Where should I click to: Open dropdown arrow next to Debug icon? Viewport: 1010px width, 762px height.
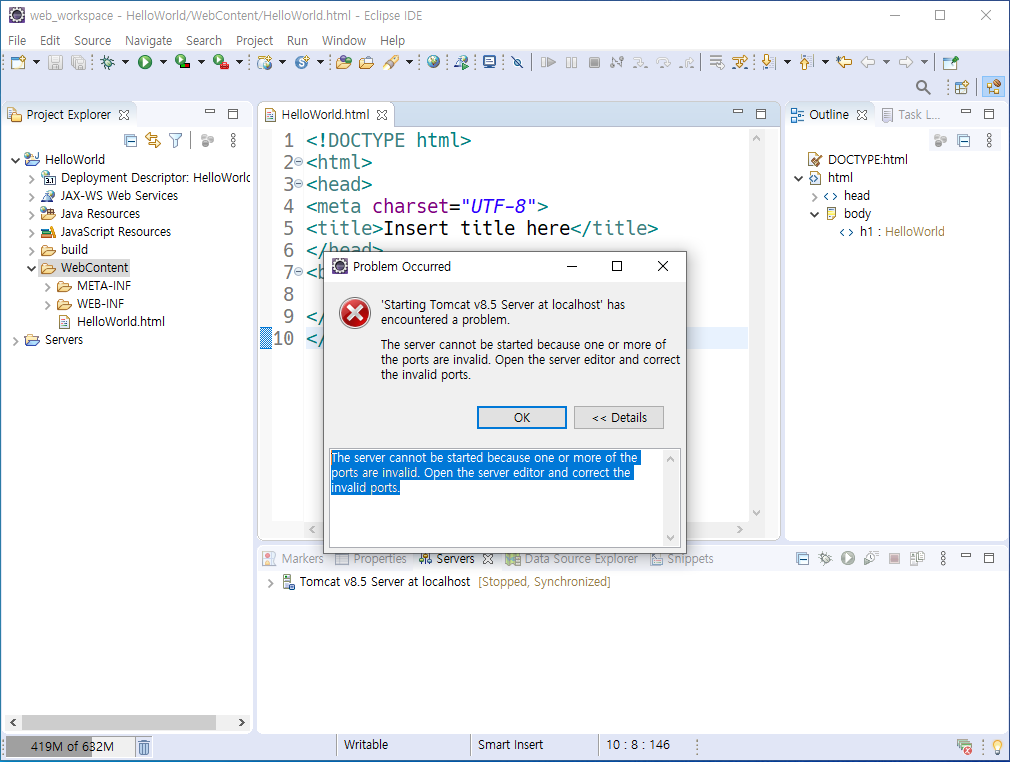pyautogui.click(x=125, y=62)
